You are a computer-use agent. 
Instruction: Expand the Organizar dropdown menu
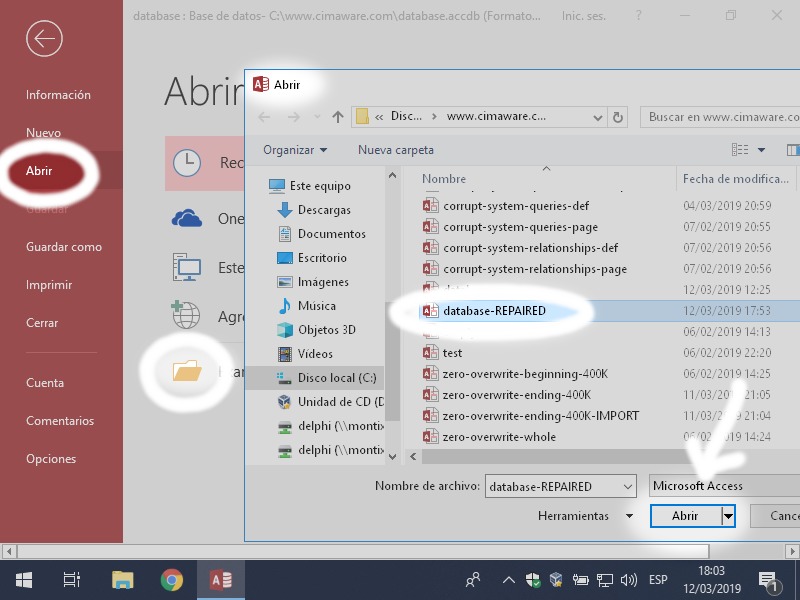(x=295, y=150)
